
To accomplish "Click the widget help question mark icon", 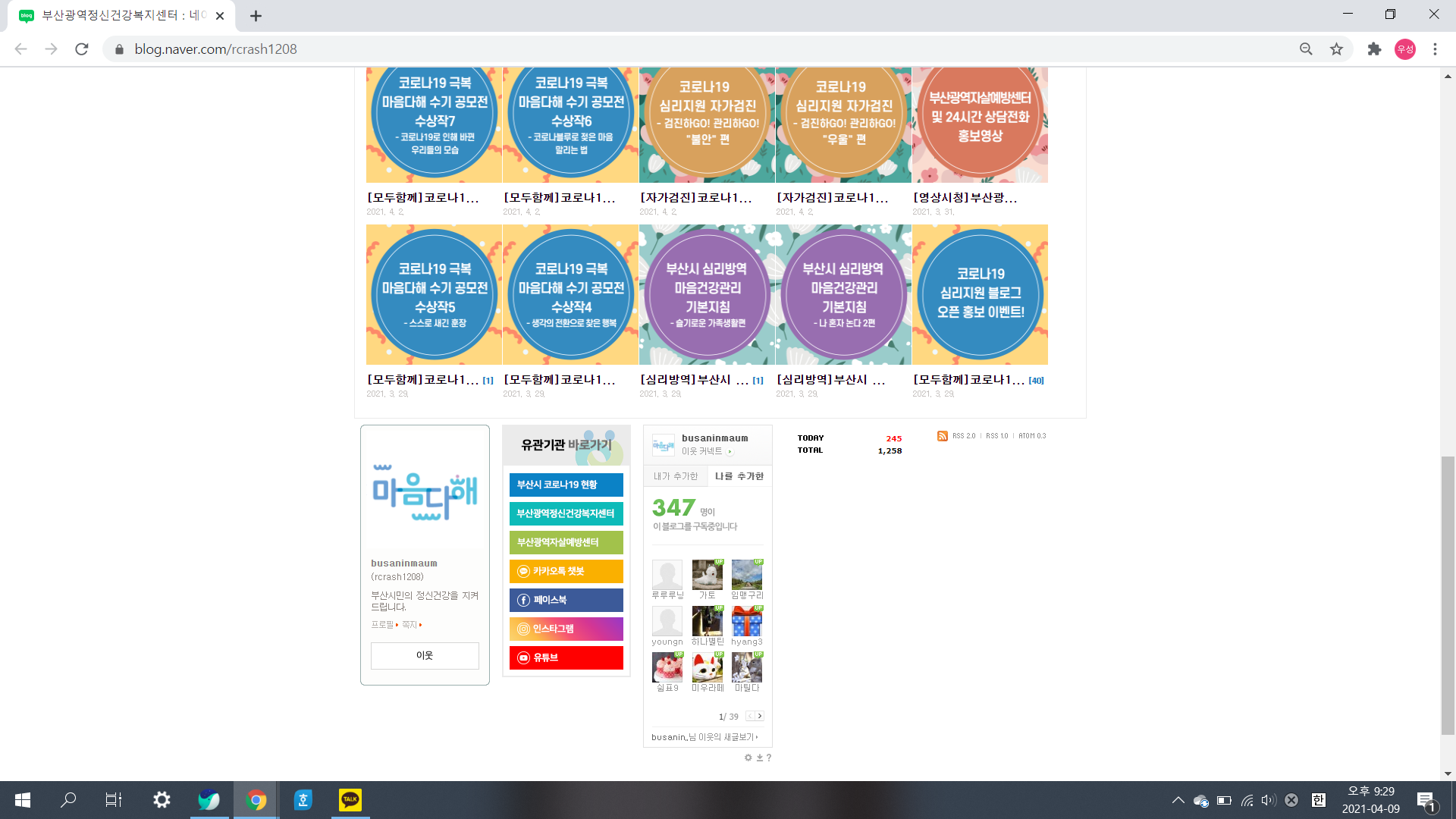I will click(x=769, y=758).
